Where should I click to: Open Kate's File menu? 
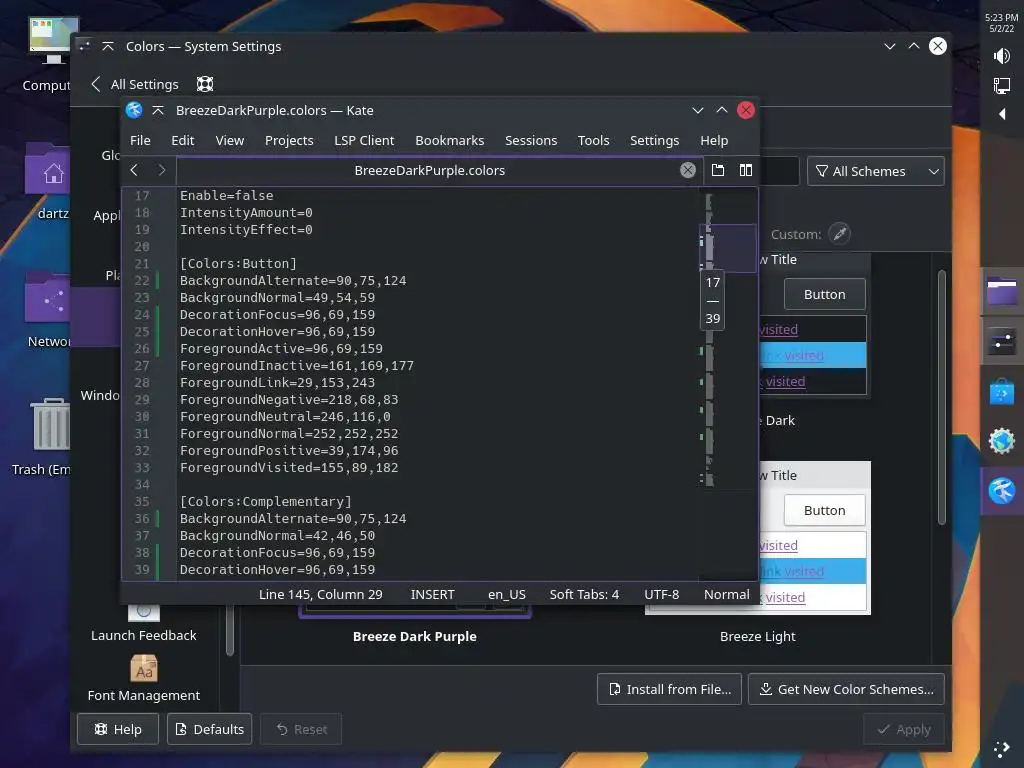point(140,140)
